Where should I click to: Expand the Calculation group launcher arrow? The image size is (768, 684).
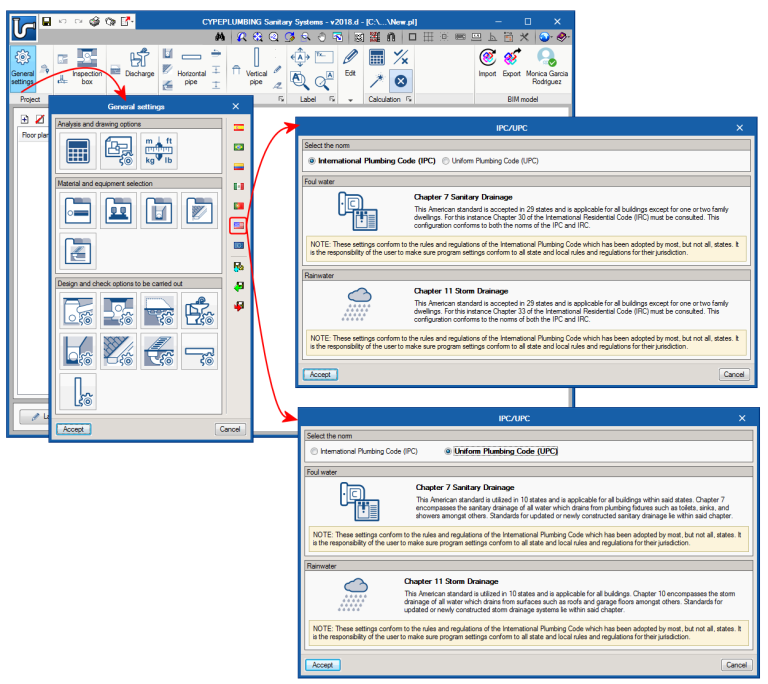[408, 99]
